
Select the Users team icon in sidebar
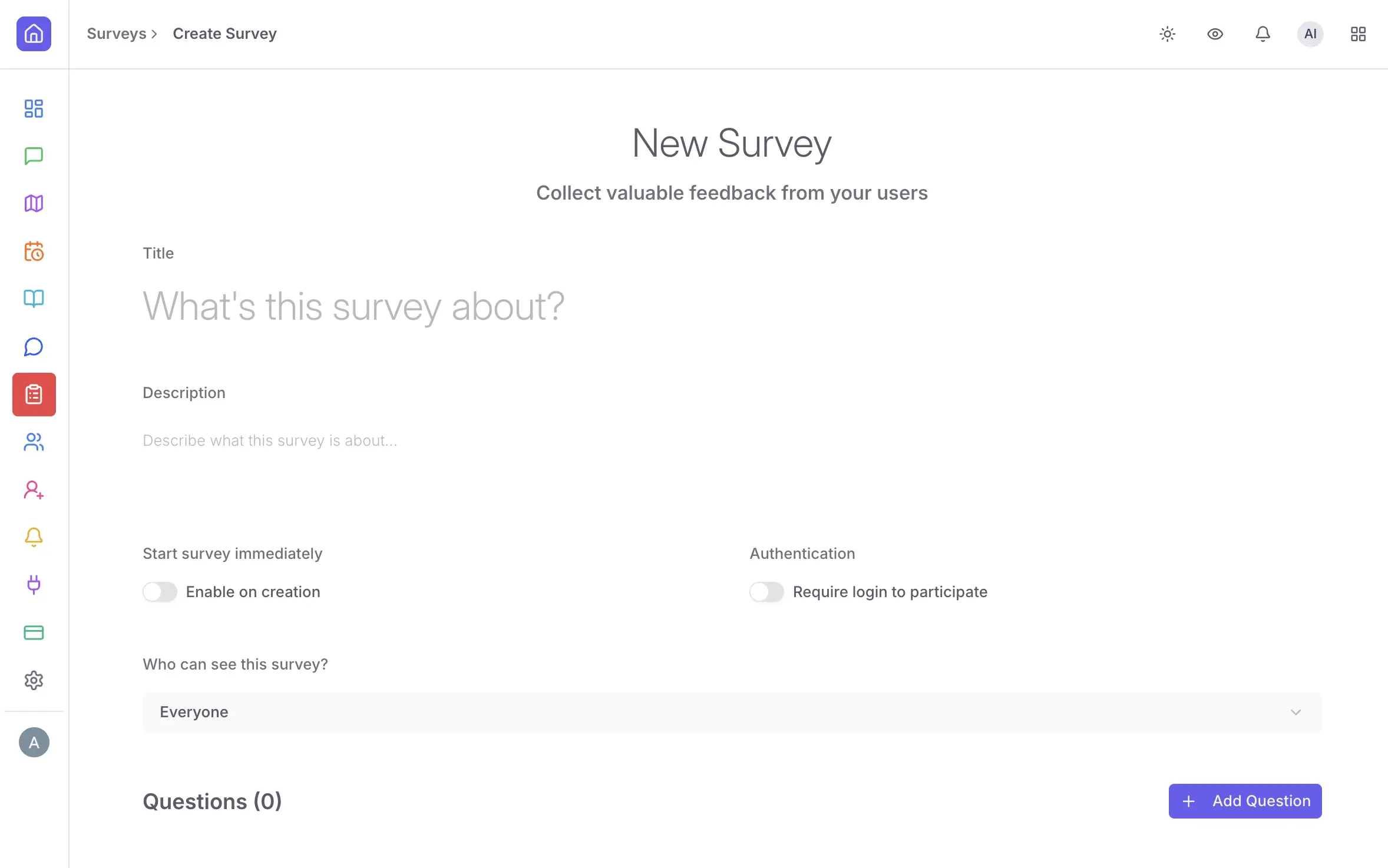pyautogui.click(x=34, y=442)
